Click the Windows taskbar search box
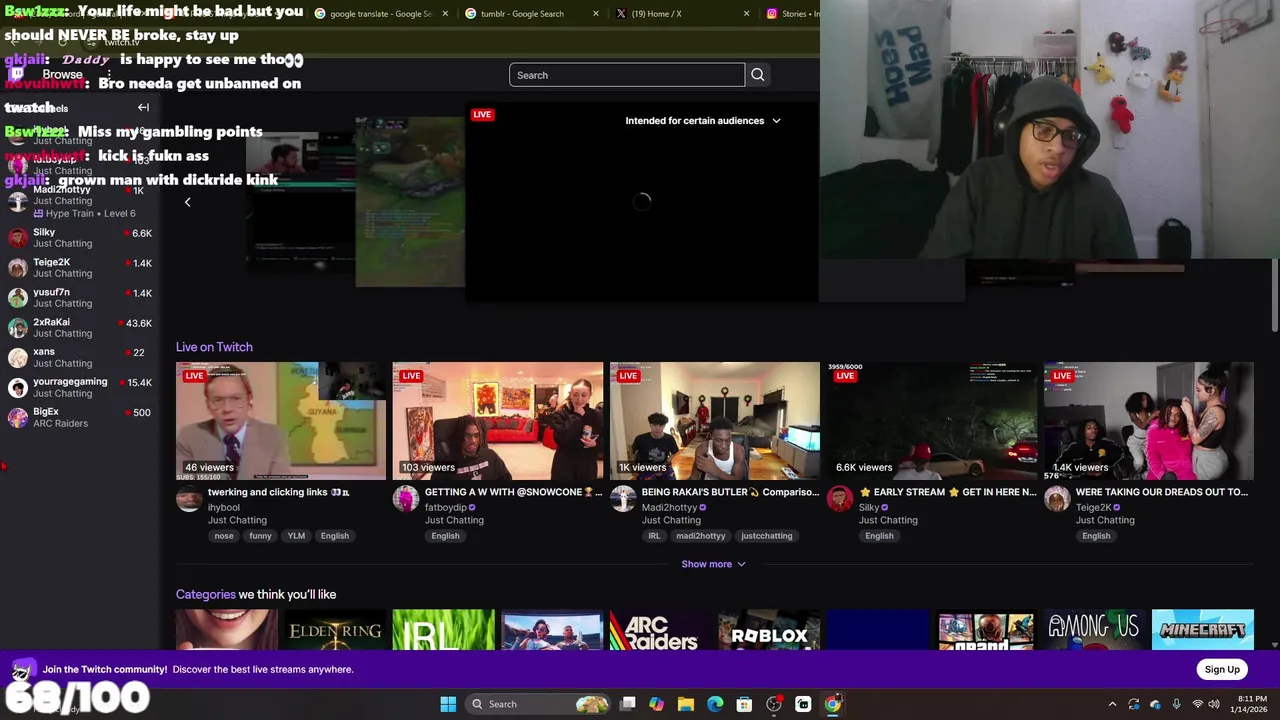The width and height of the screenshot is (1280, 720). [539, 704]
